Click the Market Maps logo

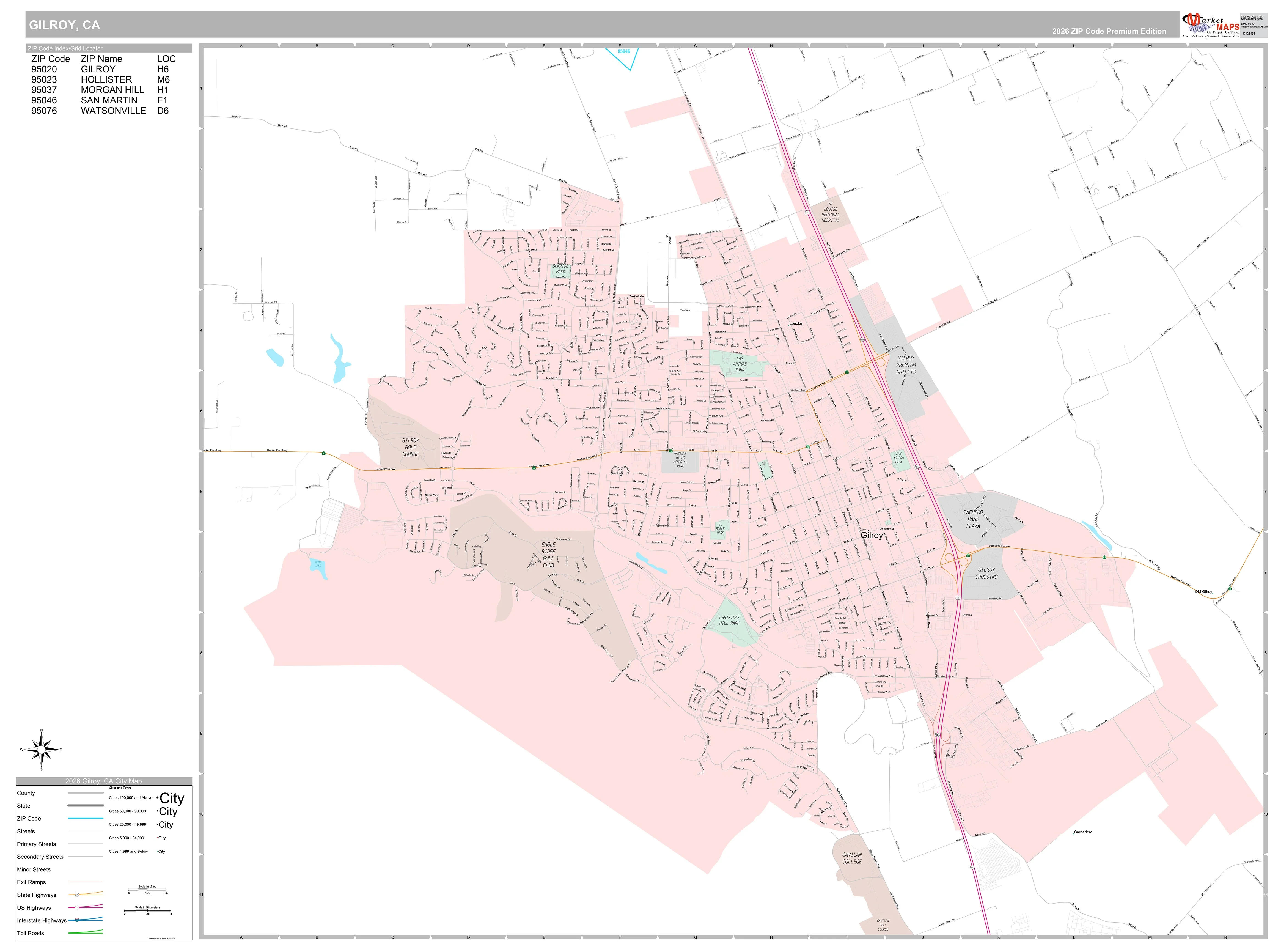(x=1211, y=25)
